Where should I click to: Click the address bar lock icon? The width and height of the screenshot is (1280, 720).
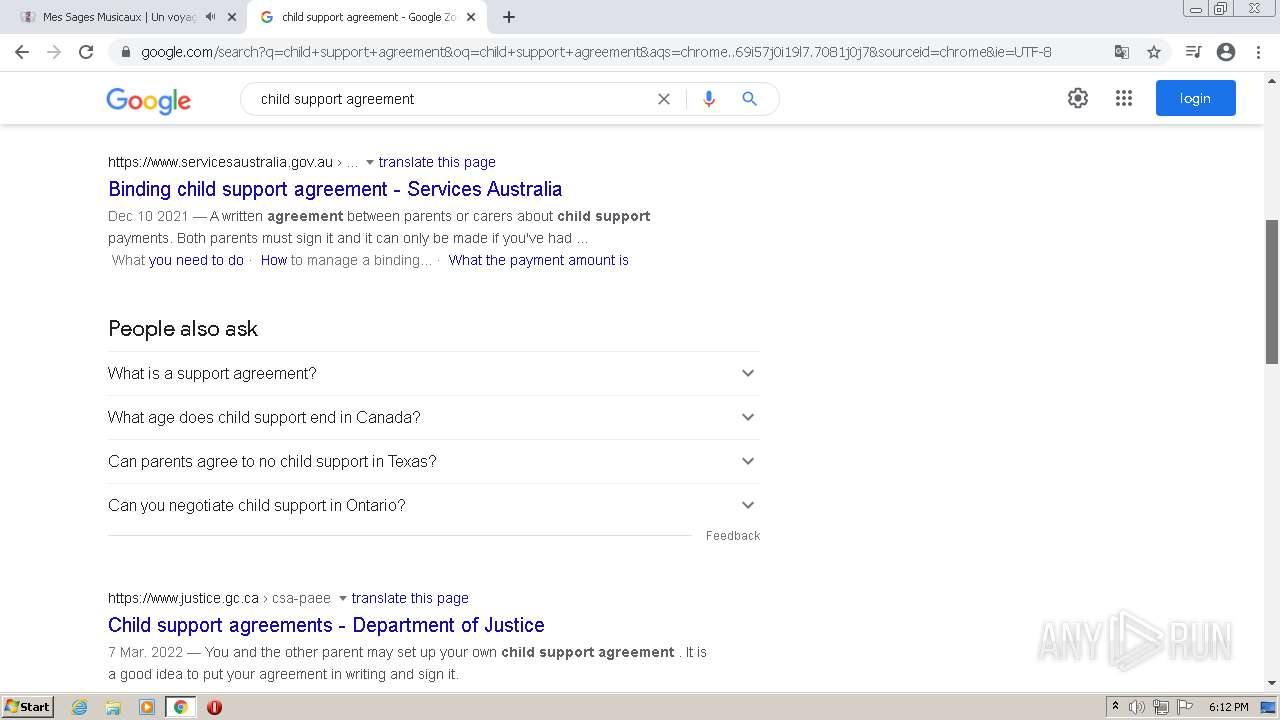[x=126, y=52]
